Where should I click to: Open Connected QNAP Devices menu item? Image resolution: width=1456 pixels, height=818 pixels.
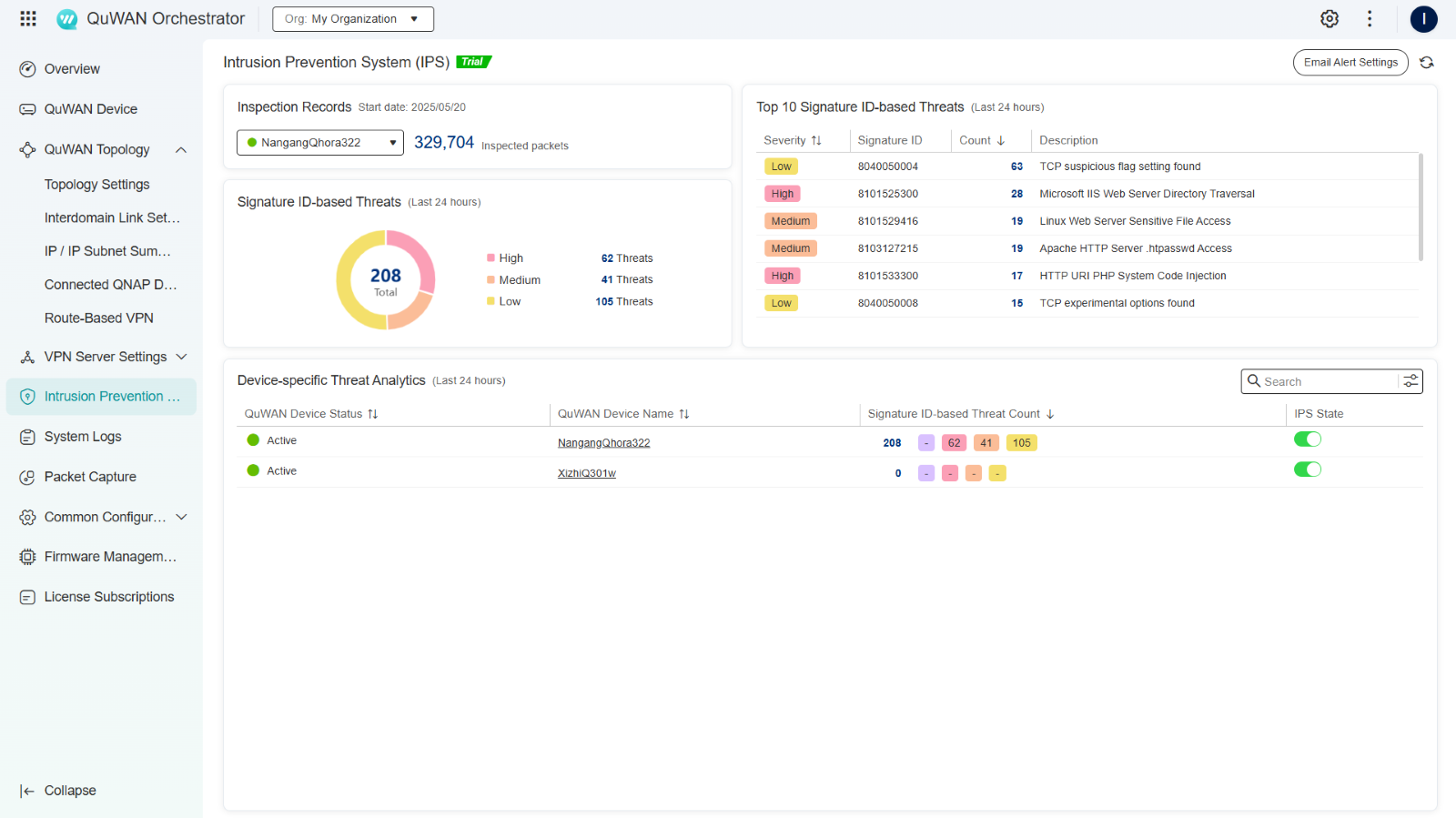(111, 285)
